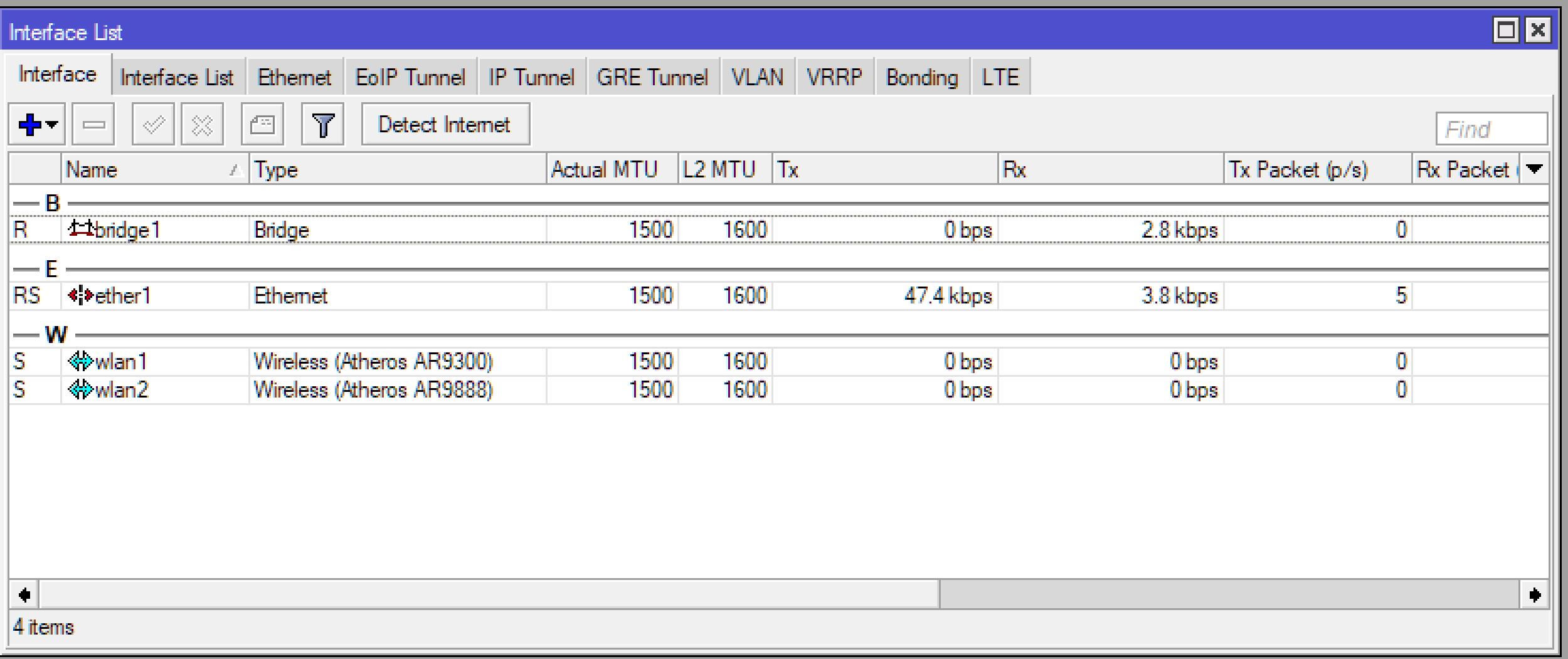Sort by the Rx column header

[x=1111, y=169]
